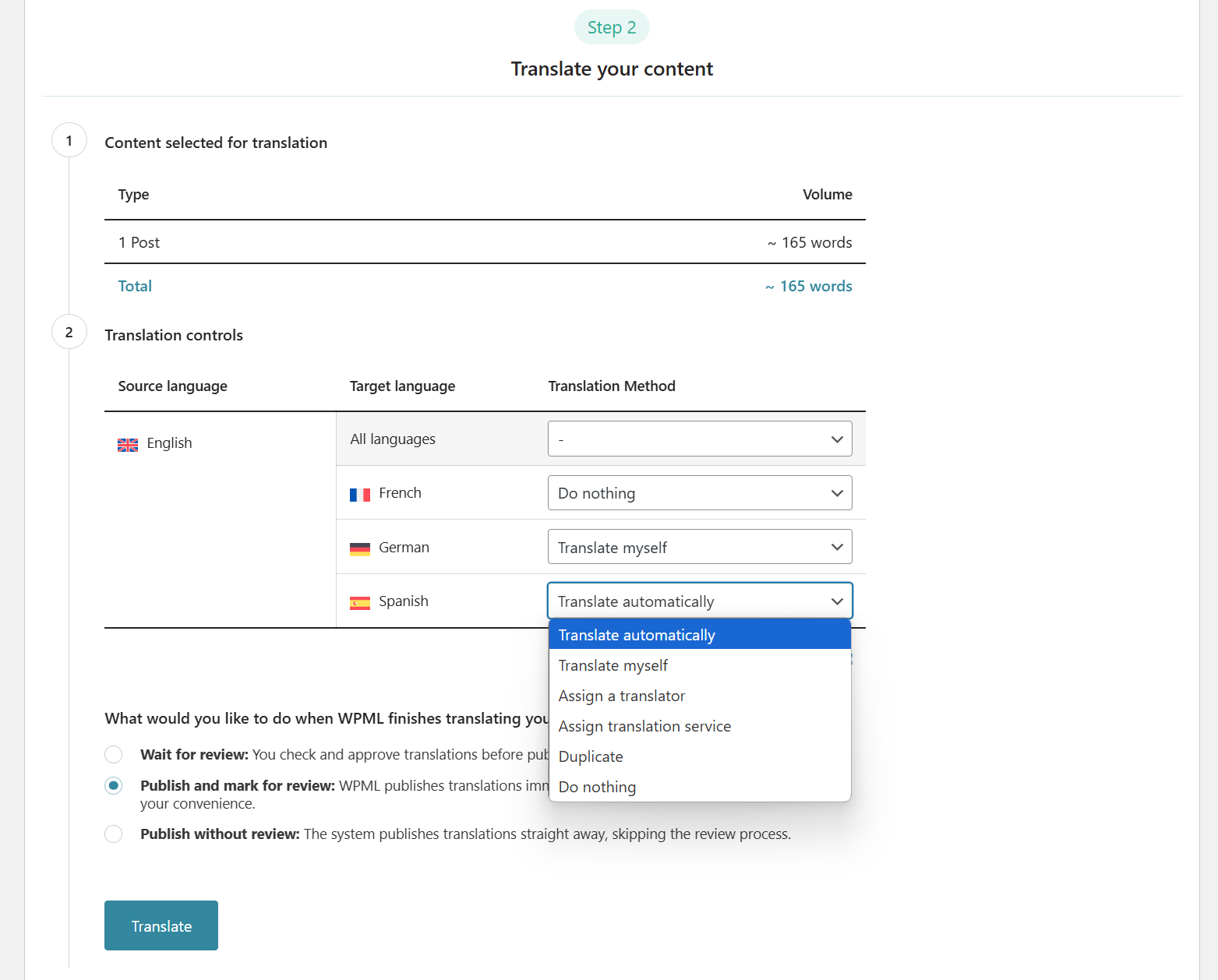Viewport: 1218px width, 980px height.
Task: Click the 'Spanish' target language label
Action: [404, 601]
